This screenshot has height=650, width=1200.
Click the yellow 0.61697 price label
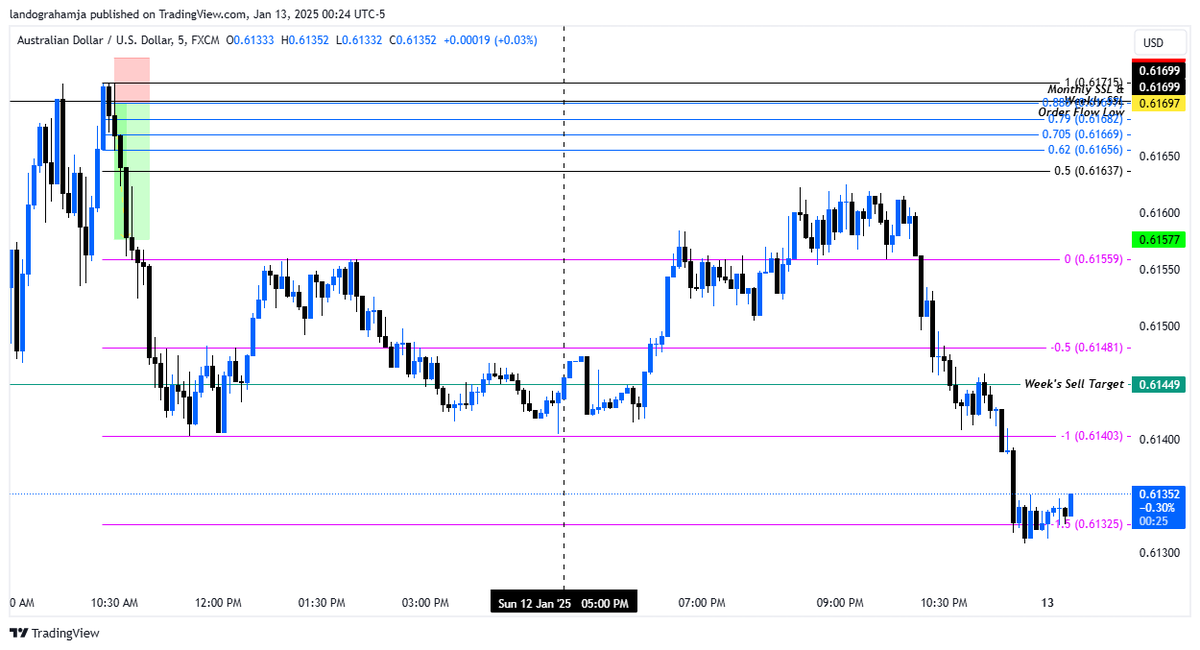pyautogui.click(x=1159, y=104)
